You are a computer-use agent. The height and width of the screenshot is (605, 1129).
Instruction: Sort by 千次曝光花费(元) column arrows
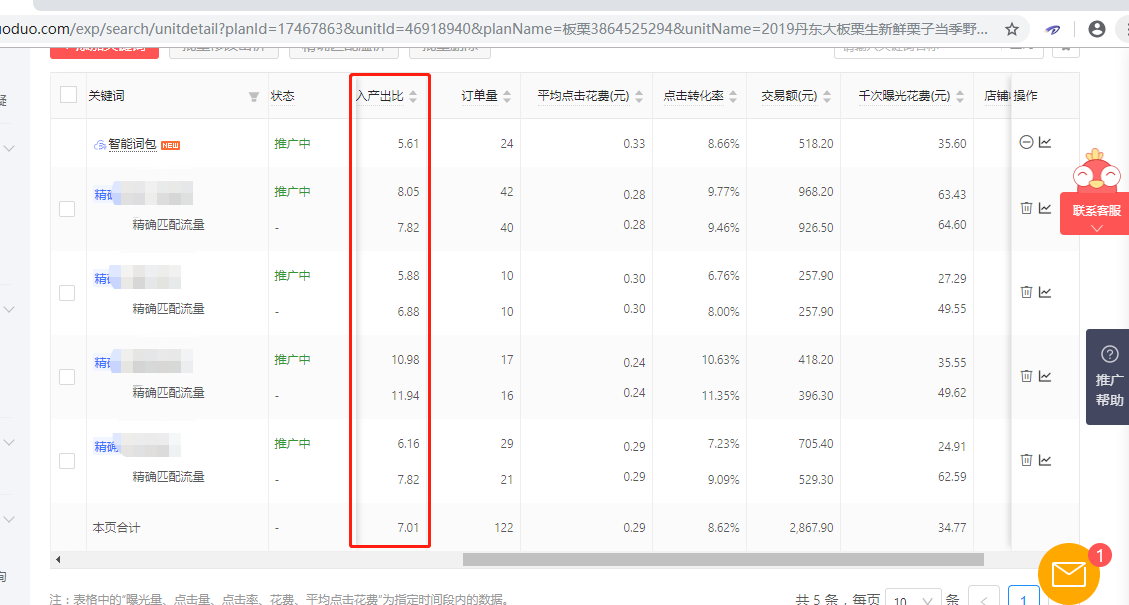(960, 97)
